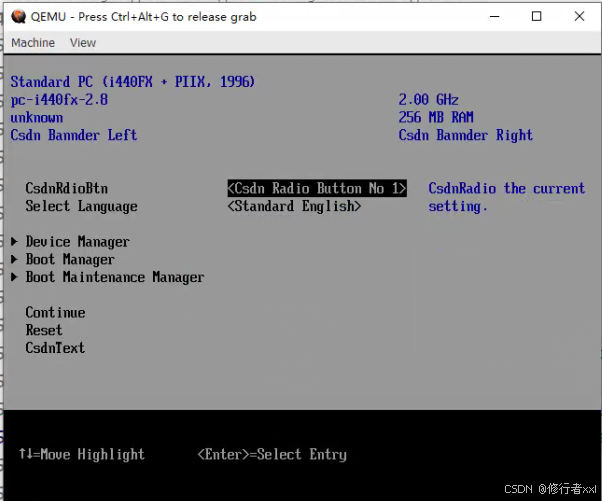The height and width of the screenshot is (501, 602).
Task: Expand the Device Manager arrow
Action: point(14,241)
